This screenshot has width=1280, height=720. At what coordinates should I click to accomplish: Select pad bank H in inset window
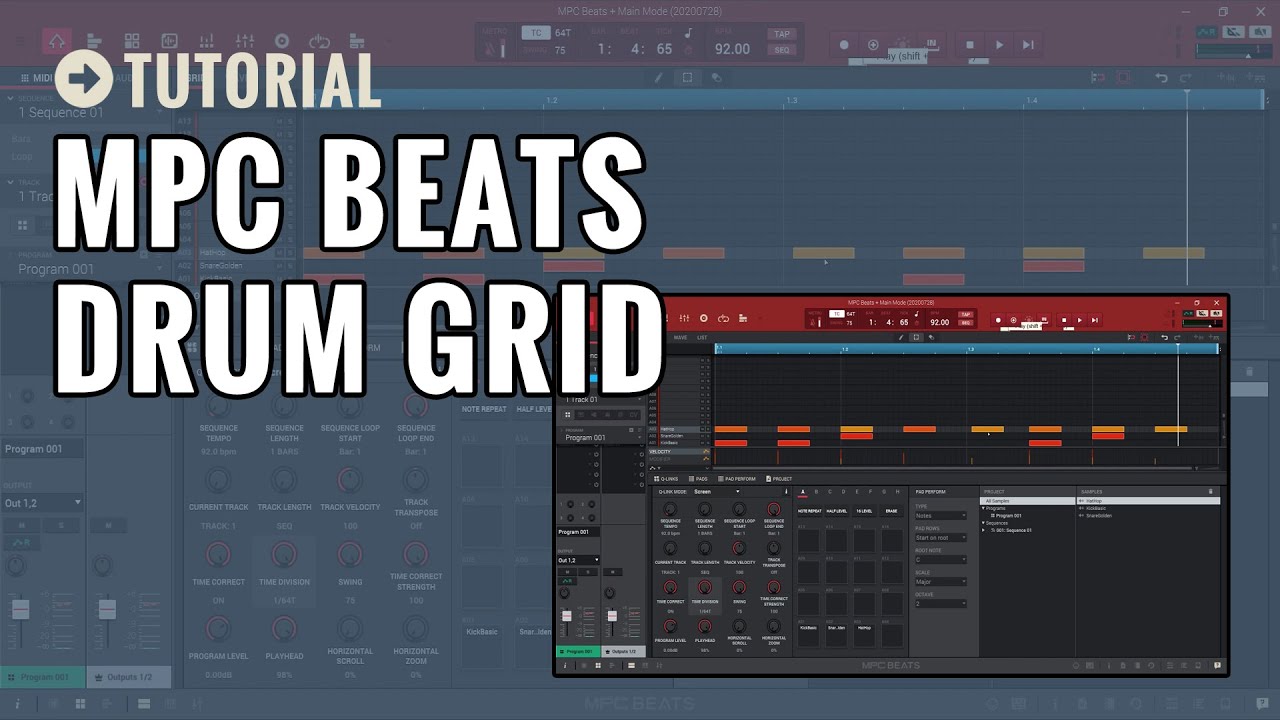click(898, 492)
